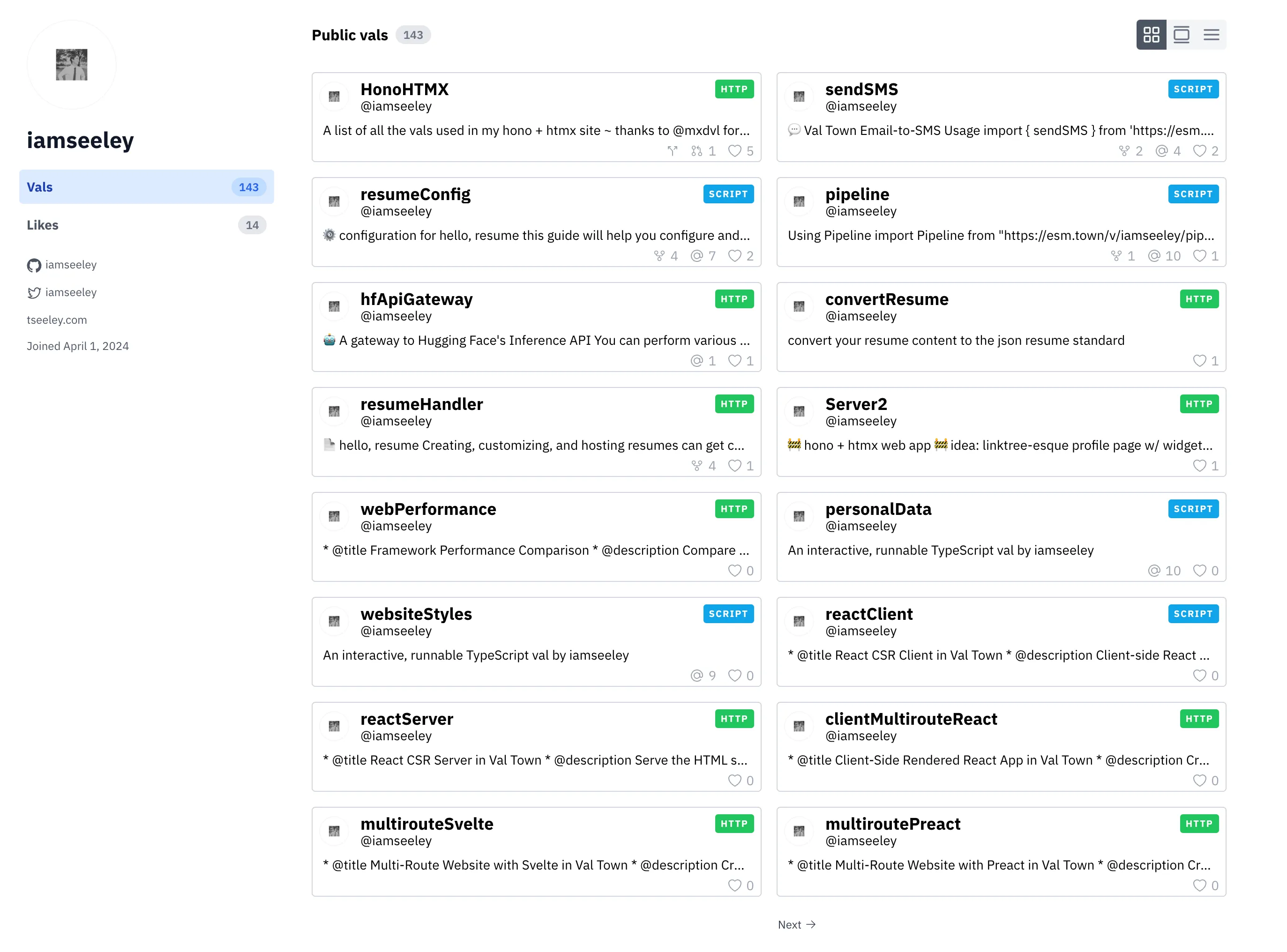The image size is (1287, 952).
Task: Switch to gallery view layout
Action: 1182,35
